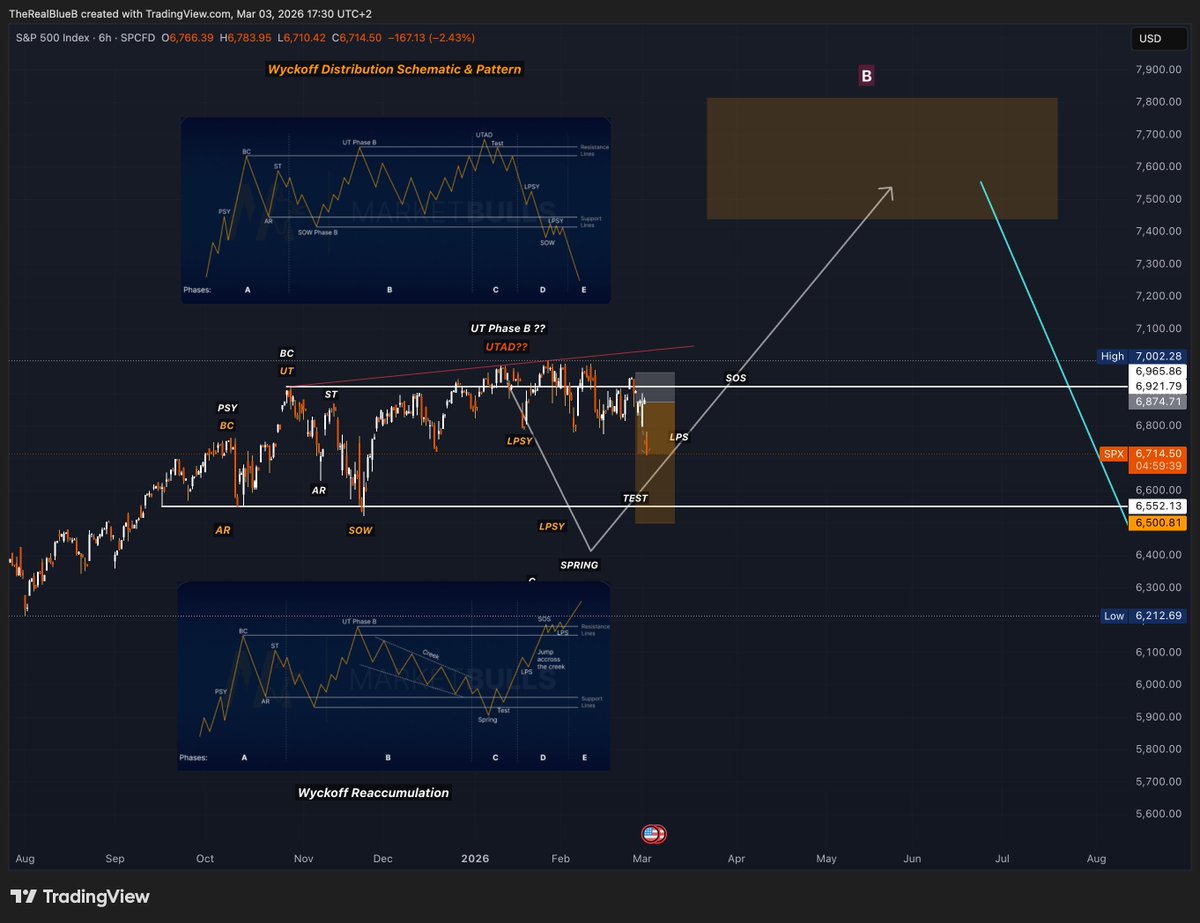Select the orange UT annotation label
This screenshot has width=1200, height=923.
pyautogui.click(x=287, y=371)
